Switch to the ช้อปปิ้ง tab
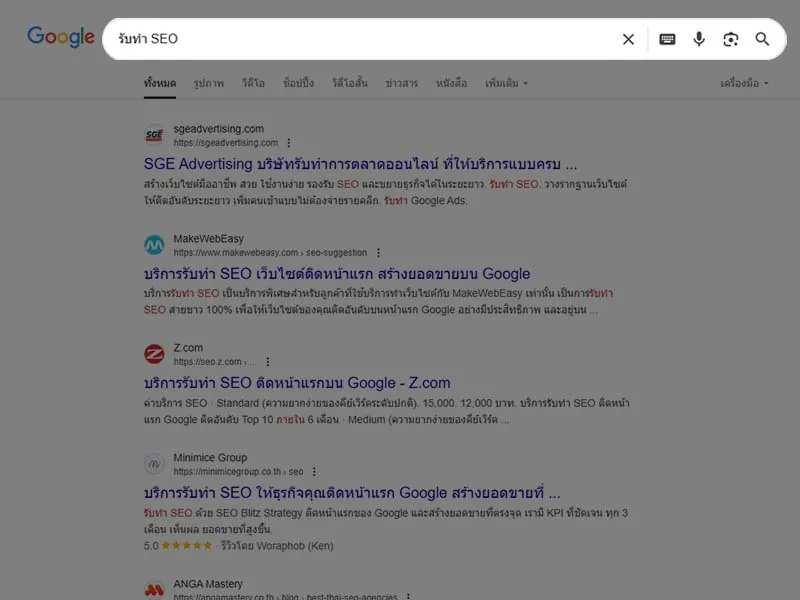Image resolution: width=800 pixels, height=600 pixels. coord(298,83)
